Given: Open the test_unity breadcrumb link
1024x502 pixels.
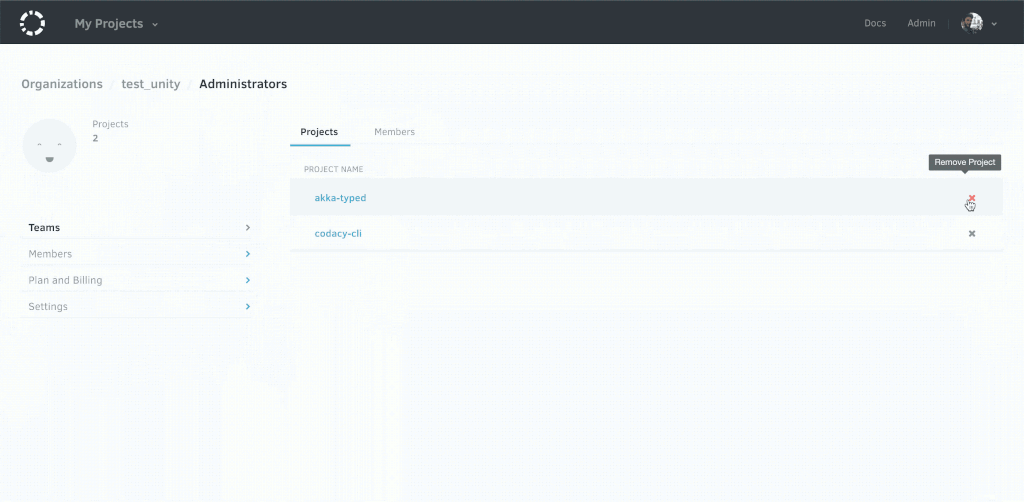Looking at the screenshot, I should [x=151, y=84].
